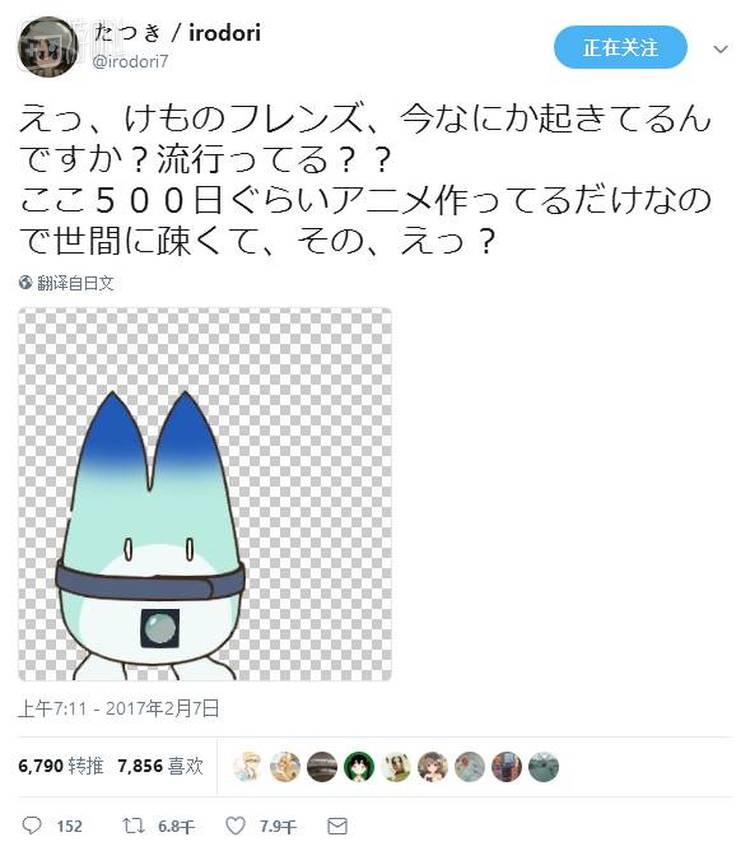
Task: Like the tweet with heart icon
Action: coord(236,825)
